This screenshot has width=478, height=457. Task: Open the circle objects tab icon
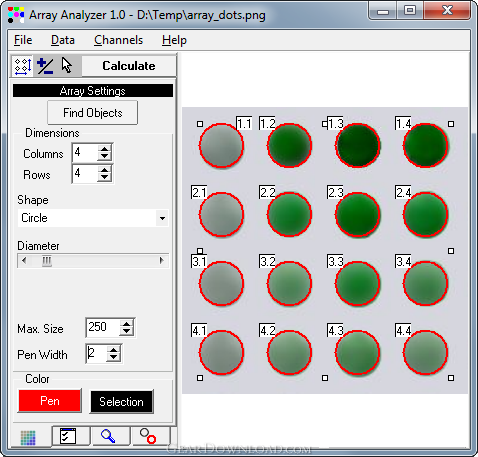(x=148, y=436)
